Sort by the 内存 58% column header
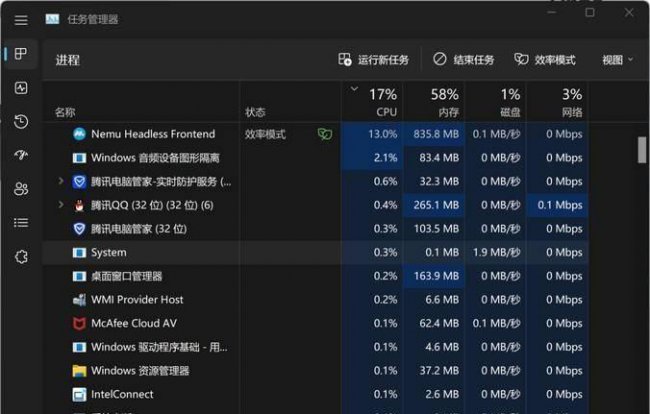Screen dimensions: 650x414 (434, 102)
